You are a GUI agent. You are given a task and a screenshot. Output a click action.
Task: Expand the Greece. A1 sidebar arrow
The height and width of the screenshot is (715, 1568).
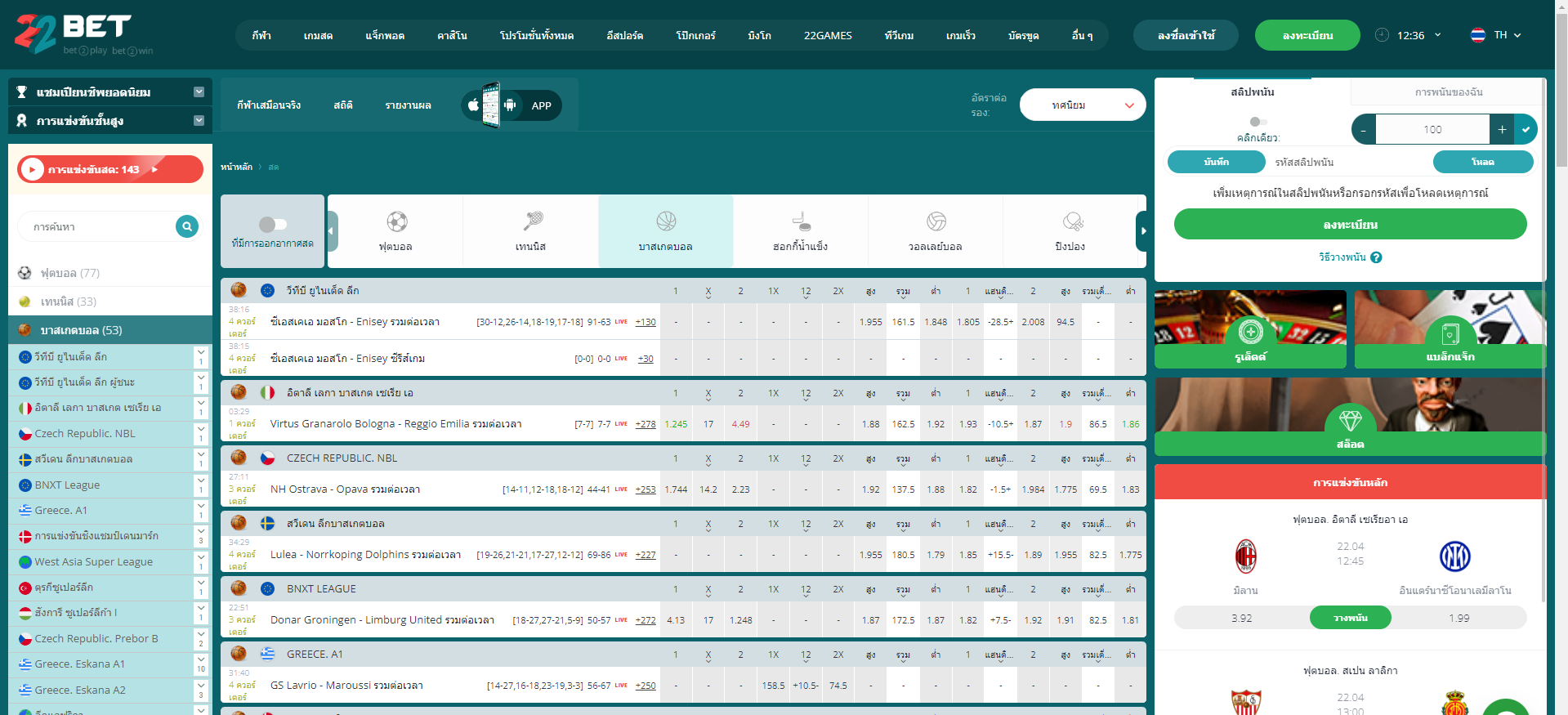tap(201, 510)
